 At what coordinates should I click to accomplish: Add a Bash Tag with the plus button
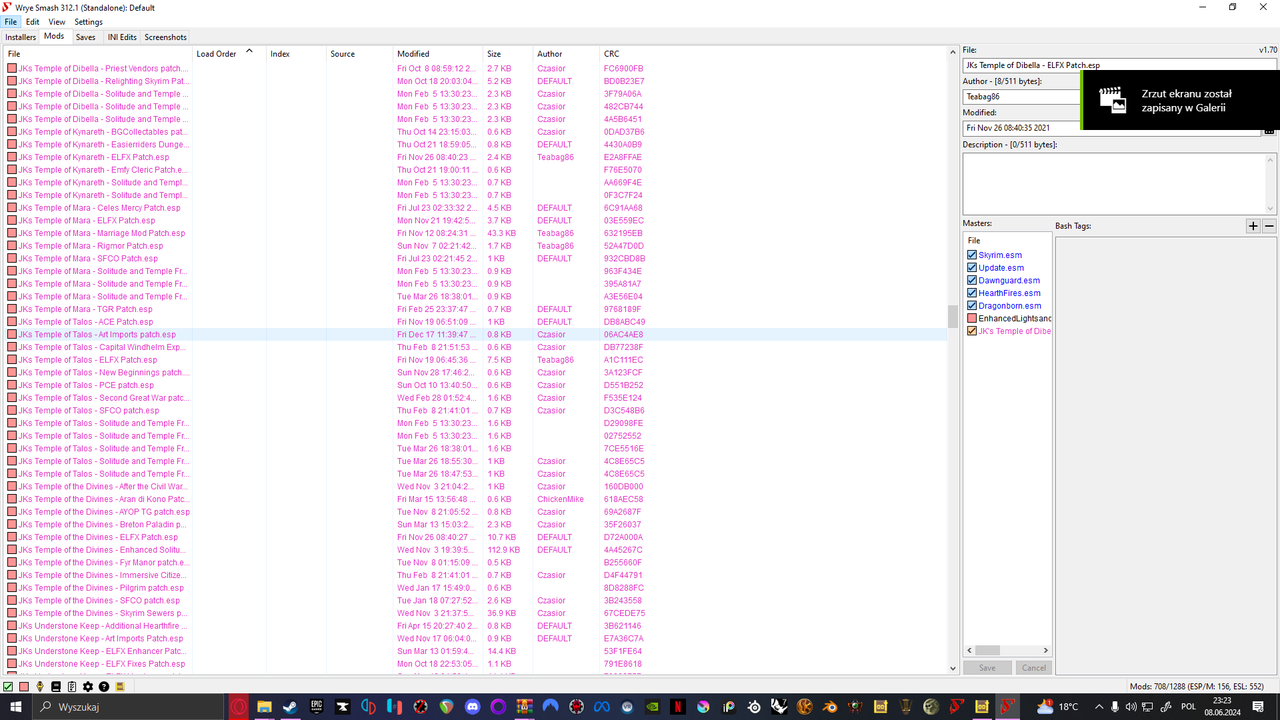coord(1253,225)
